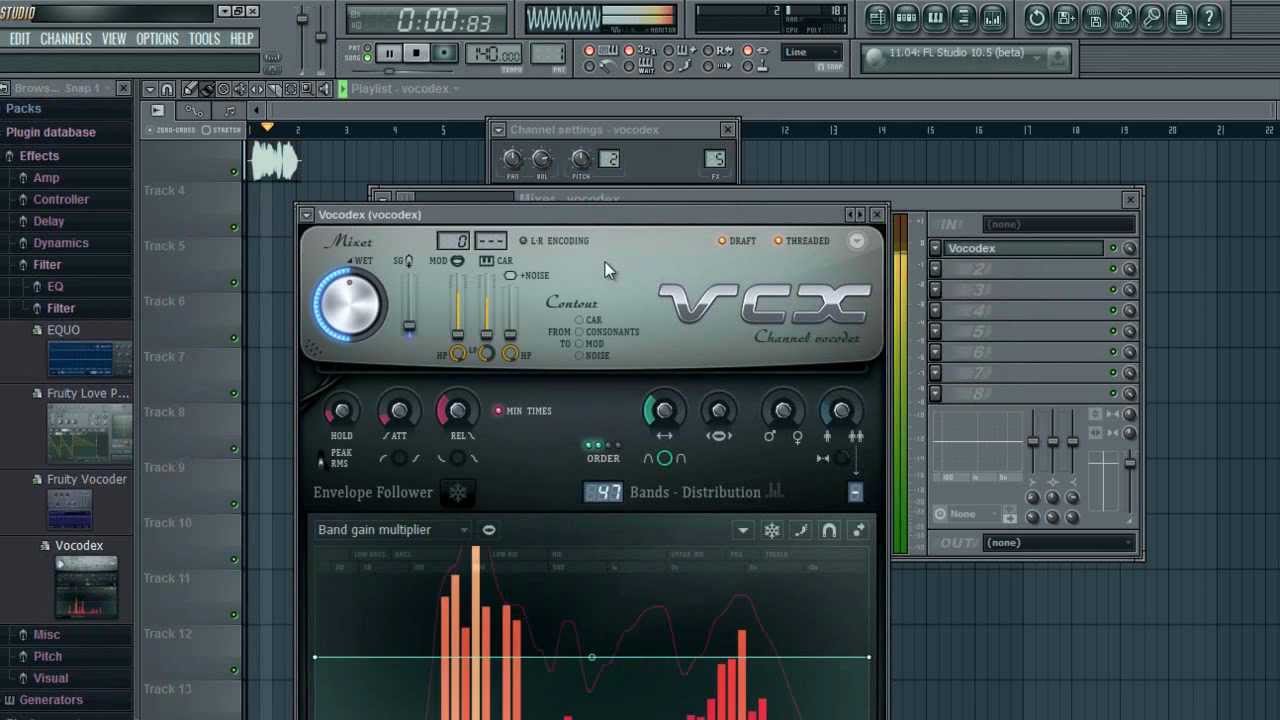Toggle MIN TIMES in Envelope Follower
The image size is (1280, 720).
click(498, 411)
